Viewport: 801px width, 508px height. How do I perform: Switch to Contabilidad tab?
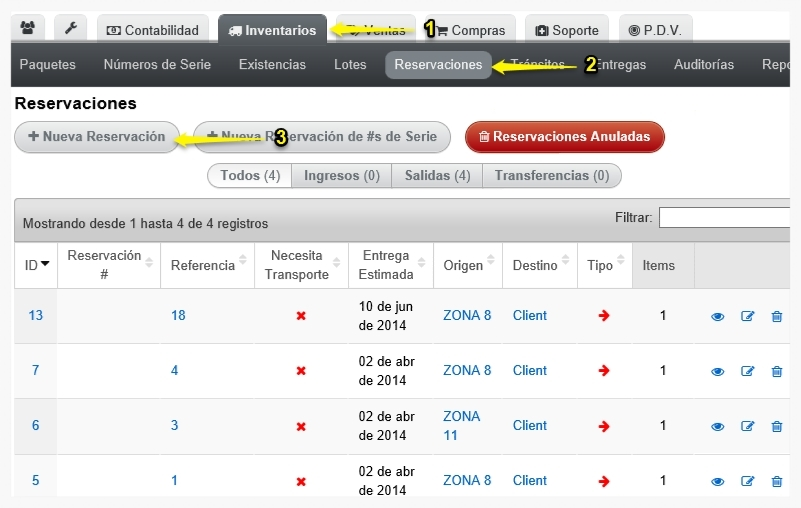pos(153,30)
